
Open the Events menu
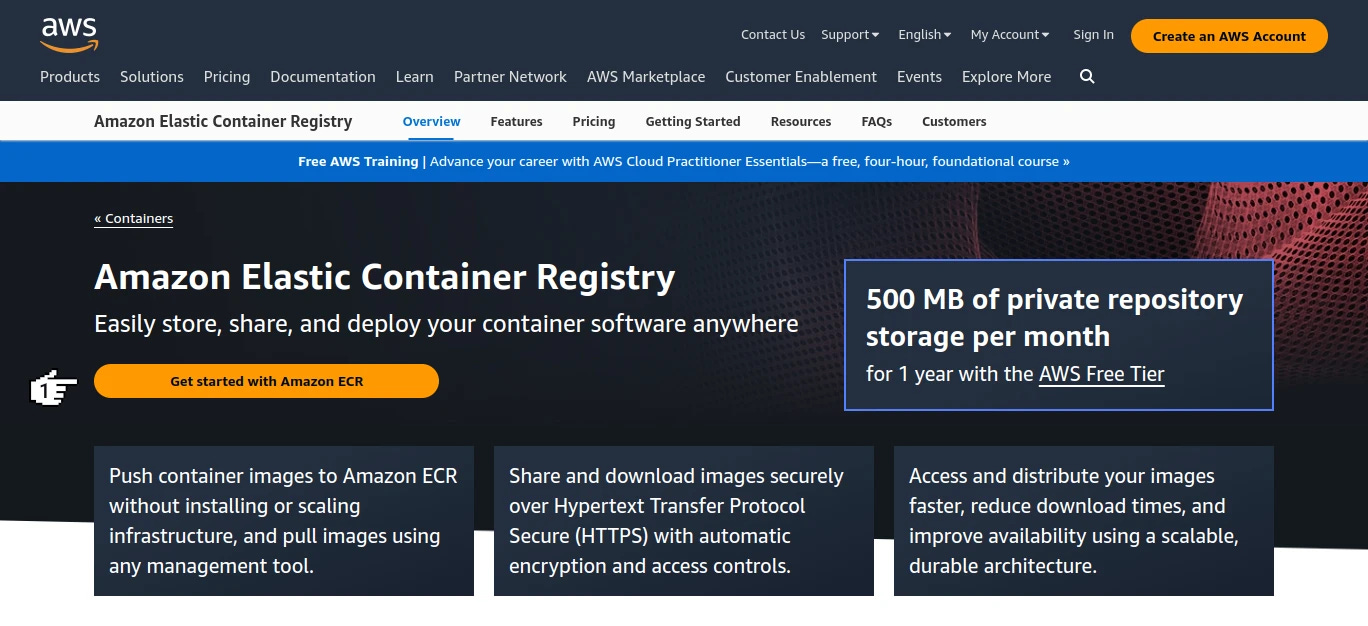point(919,77)
